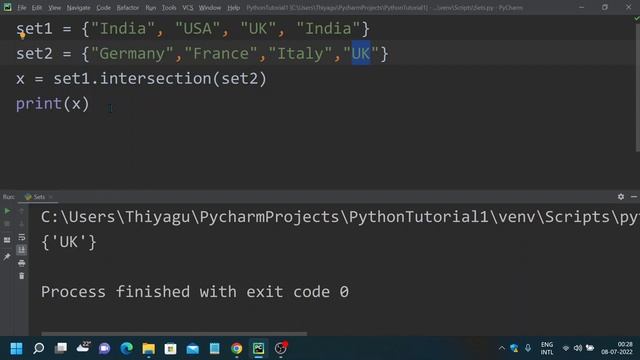The width and height of the screenshot is (640, 360).
Task: Click the print(x) statement
Action: coord(52,104)
